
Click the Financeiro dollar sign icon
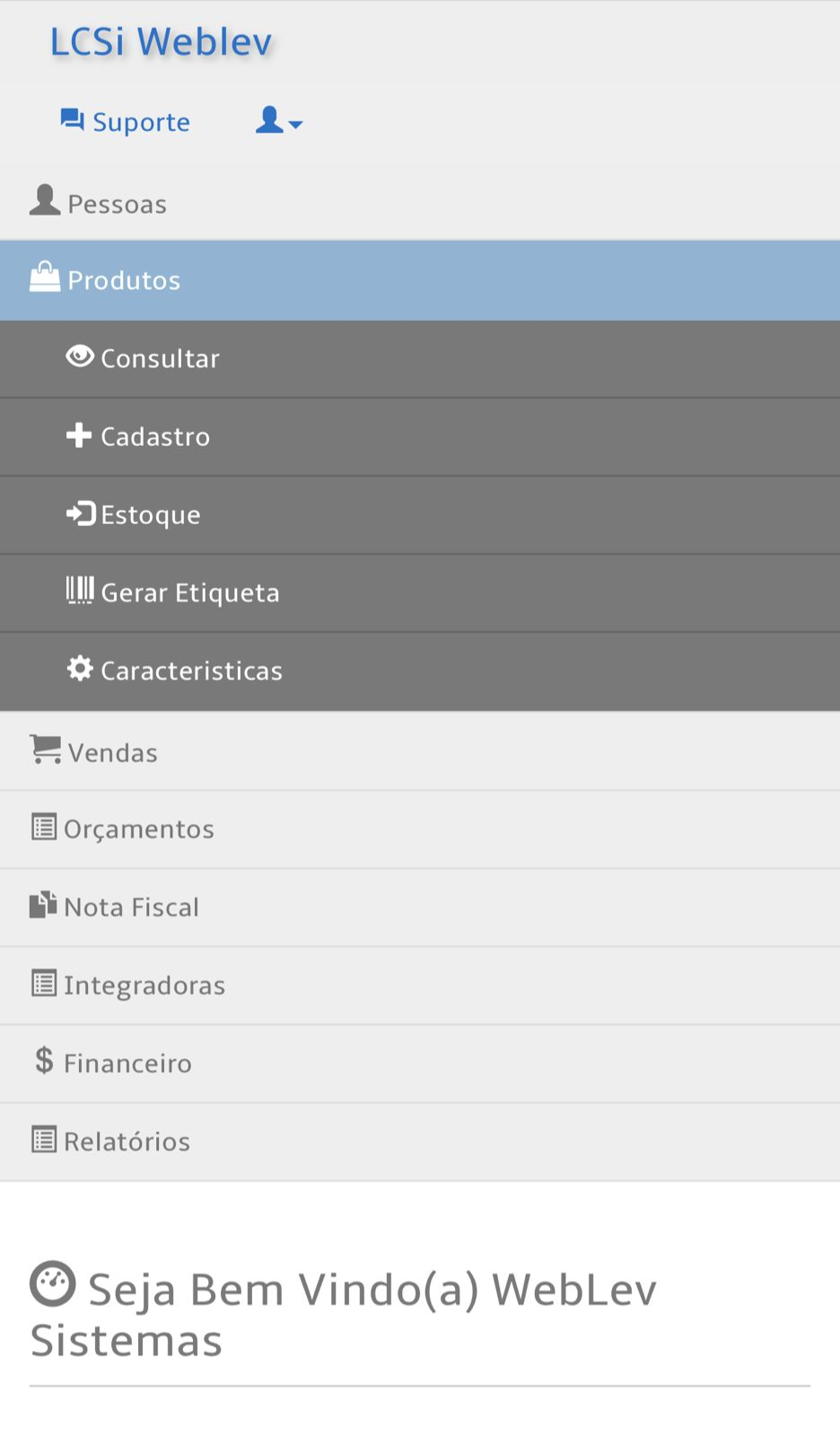[x=44, y=1061]
